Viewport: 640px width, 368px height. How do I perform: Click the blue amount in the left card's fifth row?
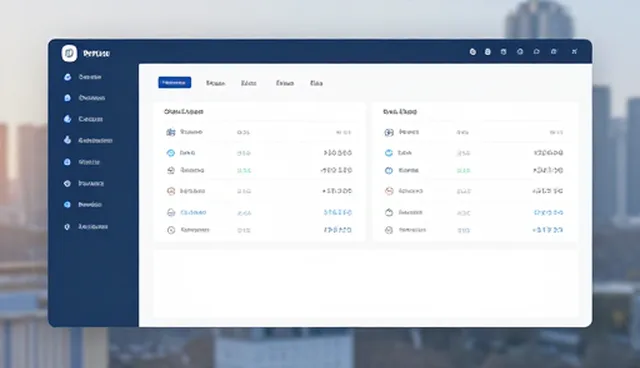coord(338,213)
